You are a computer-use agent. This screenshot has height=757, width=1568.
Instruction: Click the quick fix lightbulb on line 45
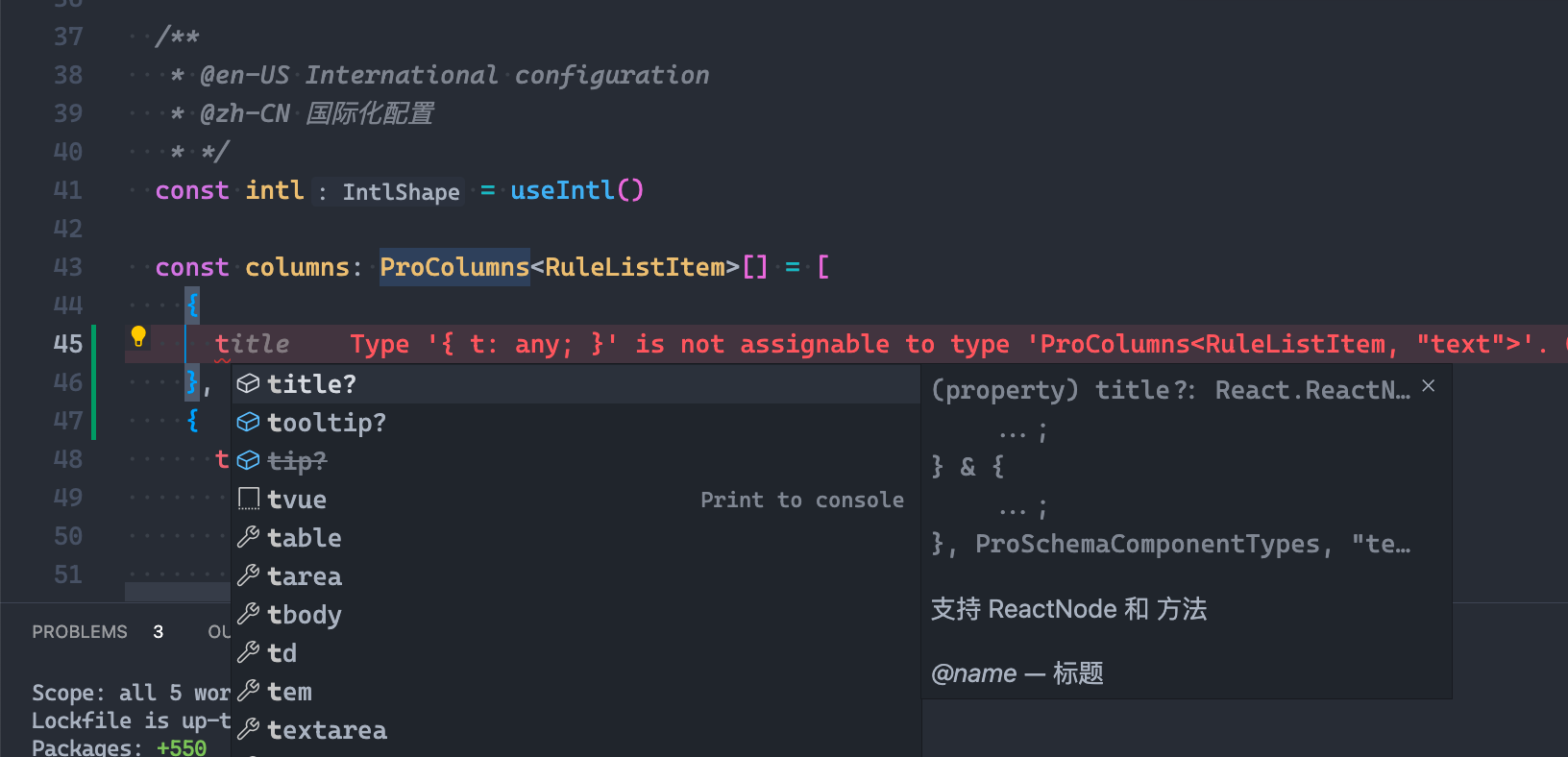(x=137, y=336)
